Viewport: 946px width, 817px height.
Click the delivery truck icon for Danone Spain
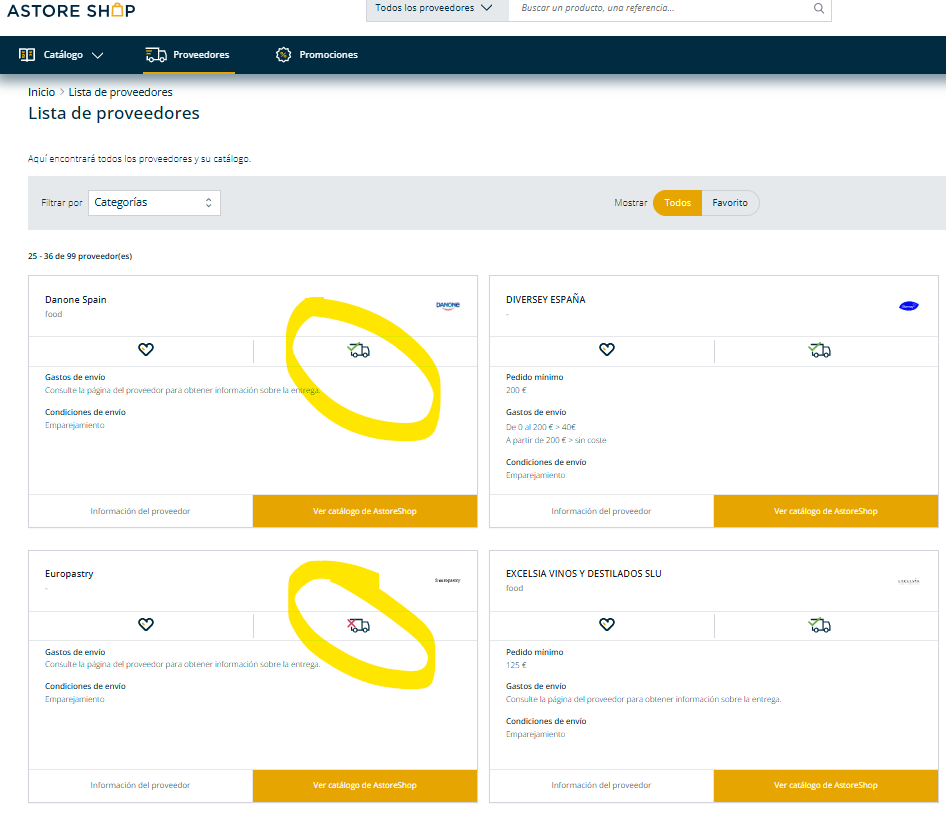coord(358,350)
